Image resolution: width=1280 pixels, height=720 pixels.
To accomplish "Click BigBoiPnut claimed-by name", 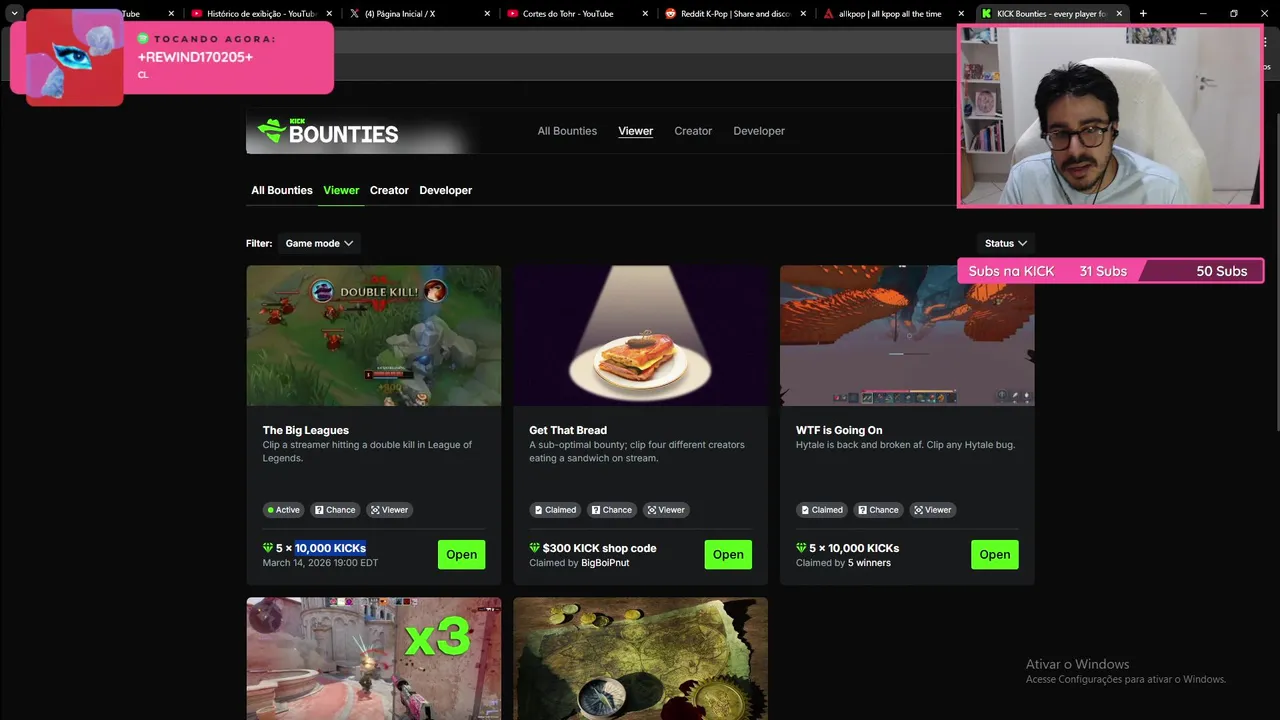I will coord(605,563).
